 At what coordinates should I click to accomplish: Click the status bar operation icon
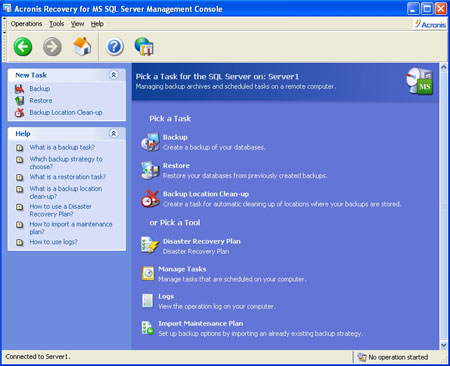tap(361, 357)
